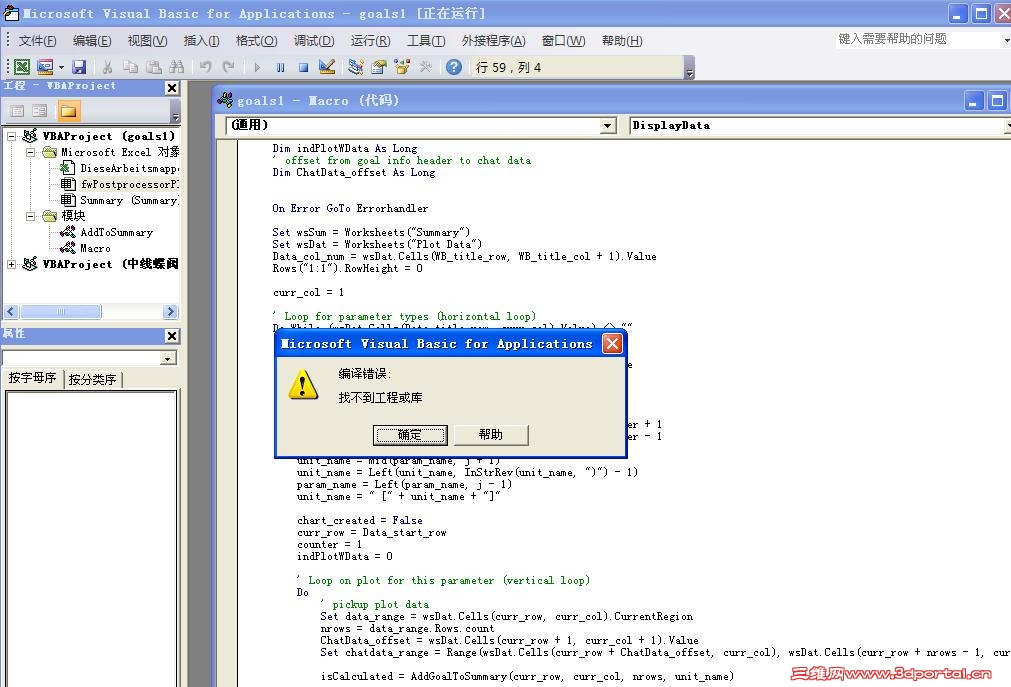This screenshot has width=1011, height=687.
Task: Open Properties Window toolbar icon
Action: tap(378, 66)
